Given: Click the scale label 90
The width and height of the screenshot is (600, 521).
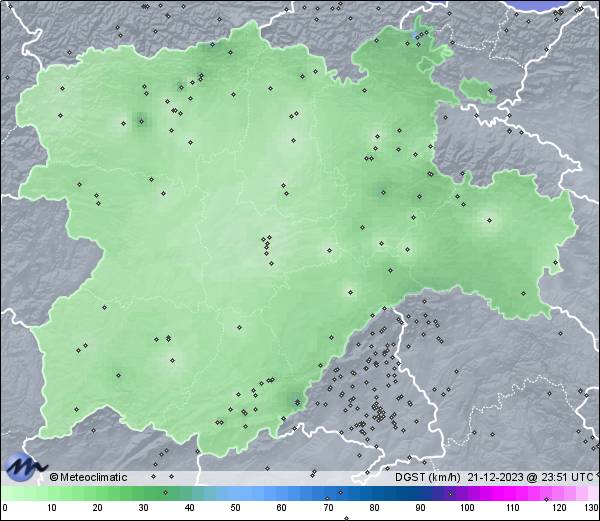Looking at the screenshot, I should tap(420, 508).
